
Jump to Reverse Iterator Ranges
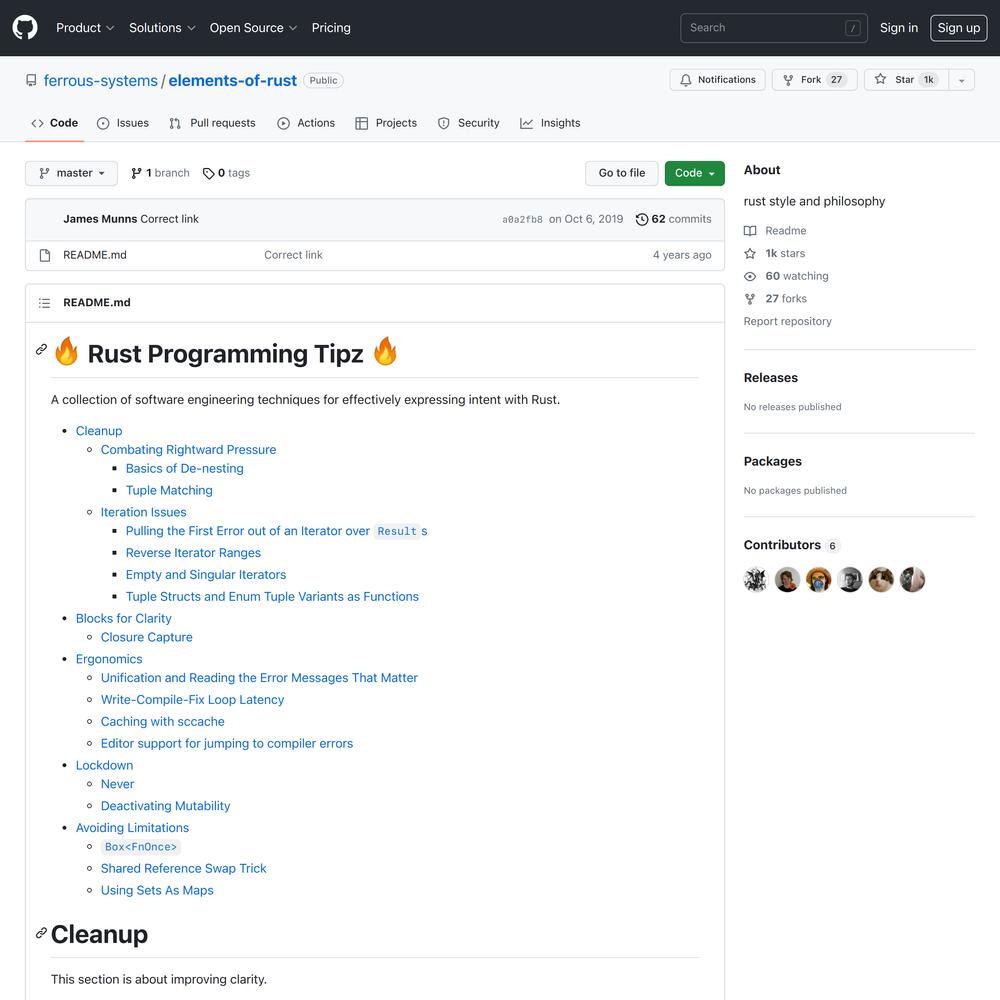click(x=193, y=553)
